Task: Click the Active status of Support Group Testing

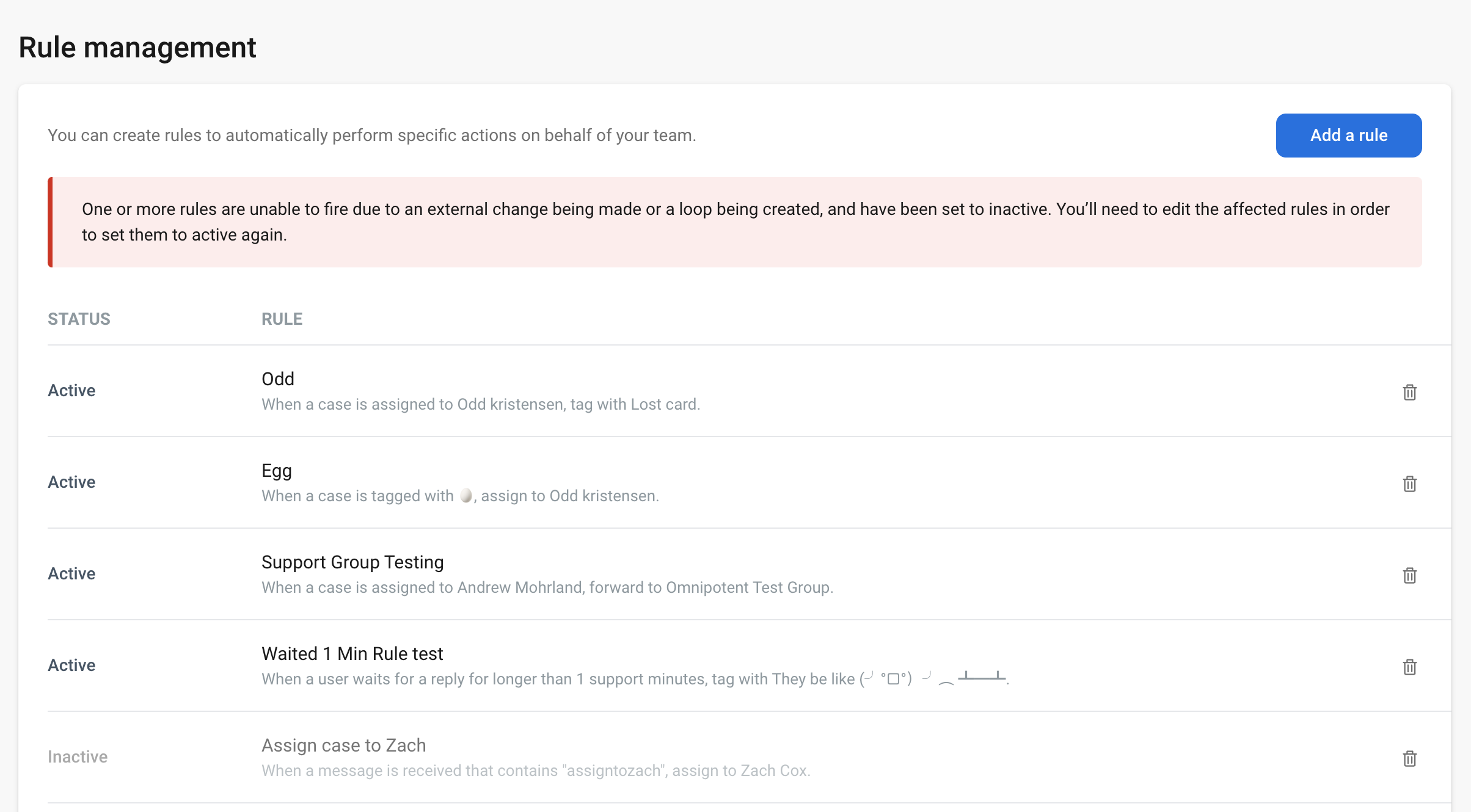Action: [71, 574]
